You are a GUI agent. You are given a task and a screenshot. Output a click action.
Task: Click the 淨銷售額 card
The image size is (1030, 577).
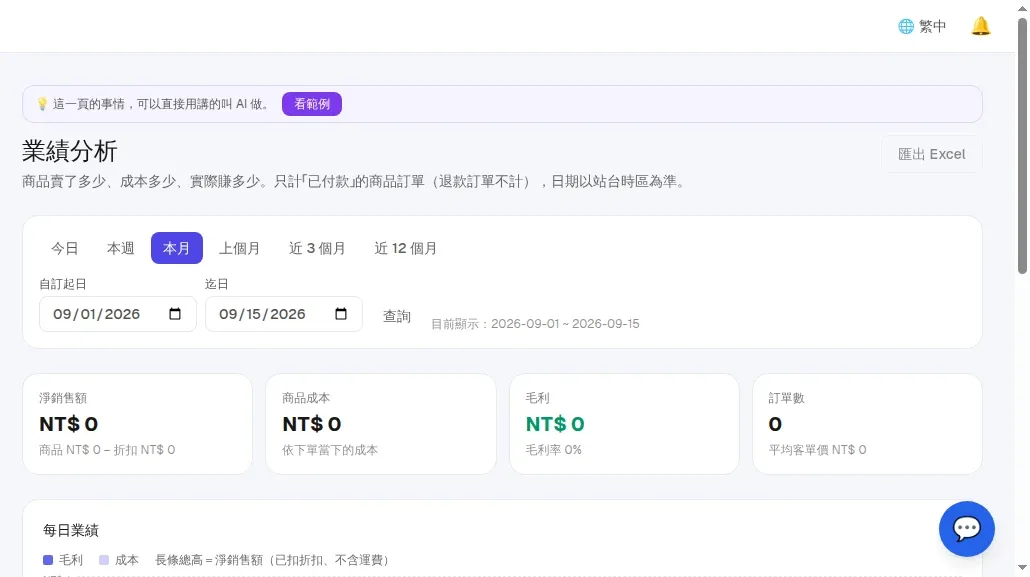point(138,424)
